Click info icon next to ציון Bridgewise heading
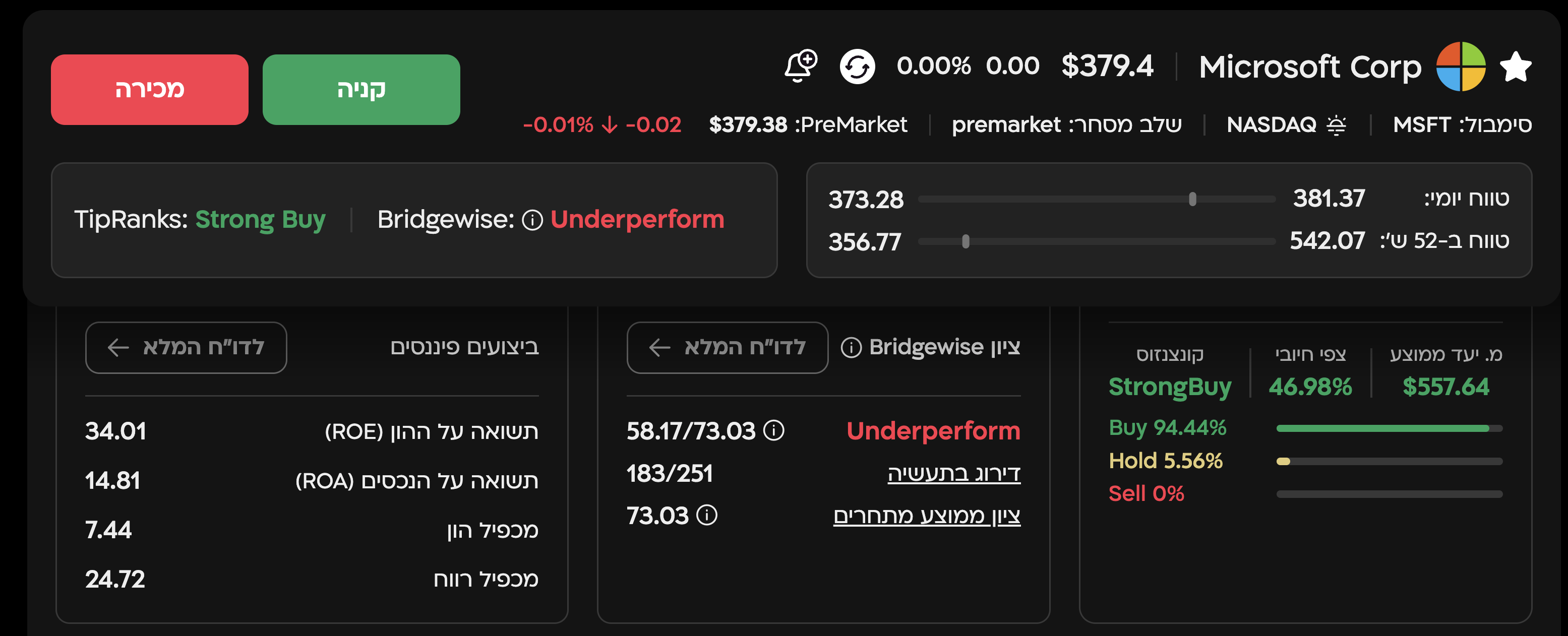 tap(851, 348)
